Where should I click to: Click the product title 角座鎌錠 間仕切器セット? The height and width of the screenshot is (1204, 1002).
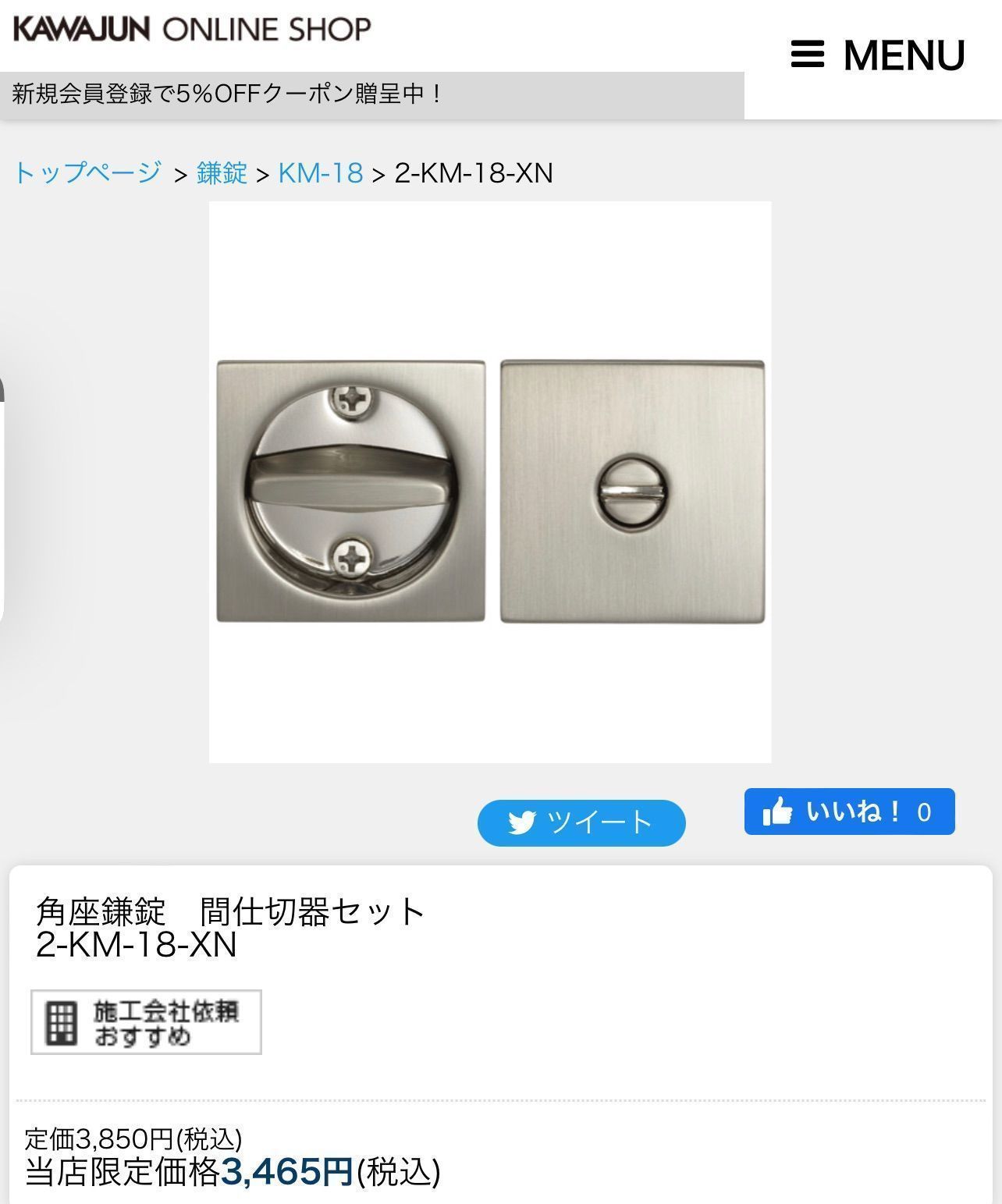[x=231, y=911]
